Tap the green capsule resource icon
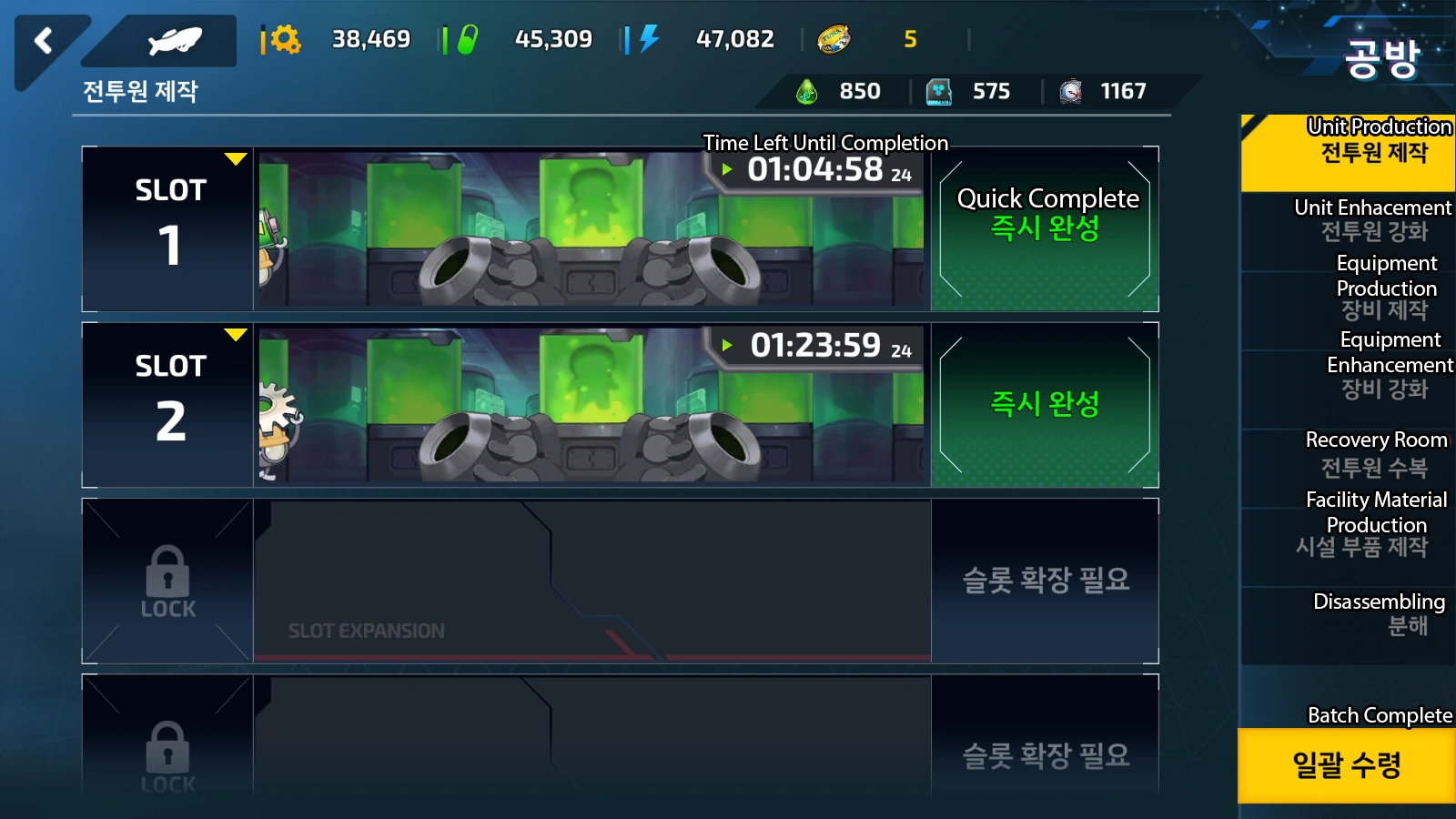 [468, 39]
